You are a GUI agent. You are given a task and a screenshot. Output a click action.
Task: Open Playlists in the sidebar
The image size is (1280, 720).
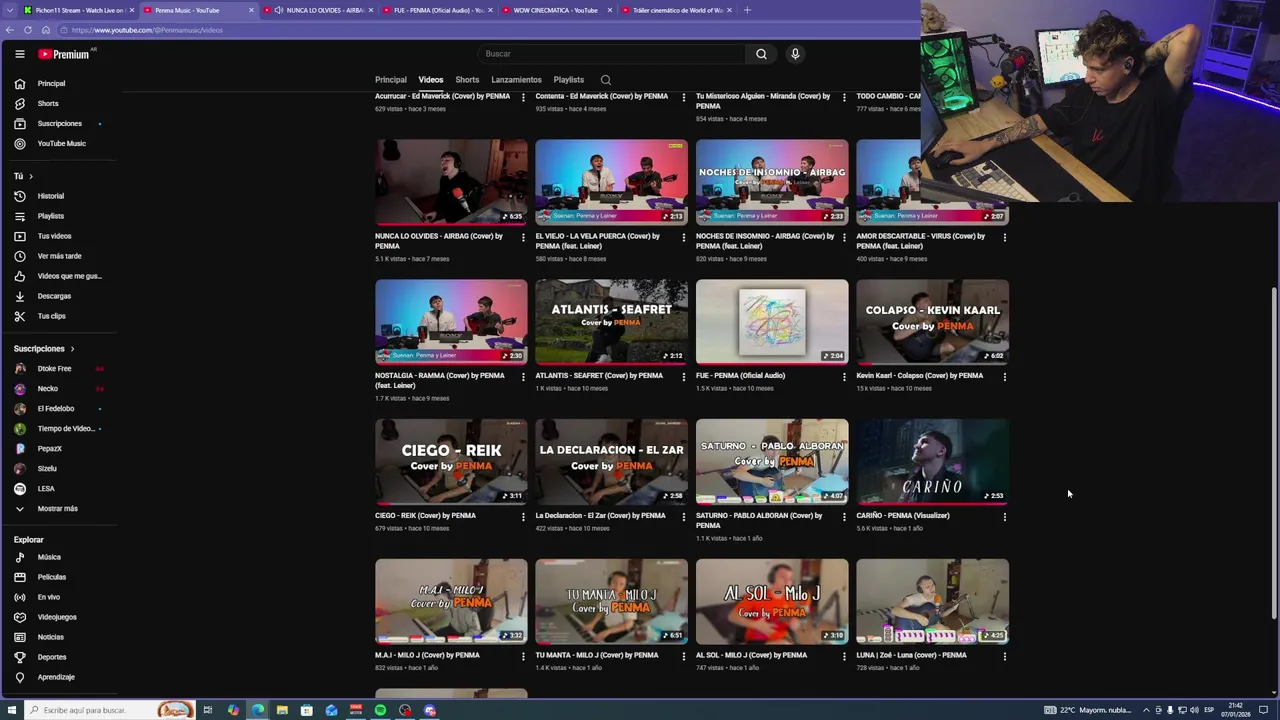(58, 216)
